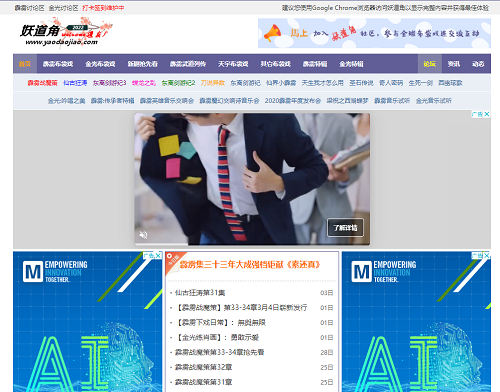Open the red 霹雳战魔策 series link
This screenshot has height=392, width=500.
tap(42, 83)
